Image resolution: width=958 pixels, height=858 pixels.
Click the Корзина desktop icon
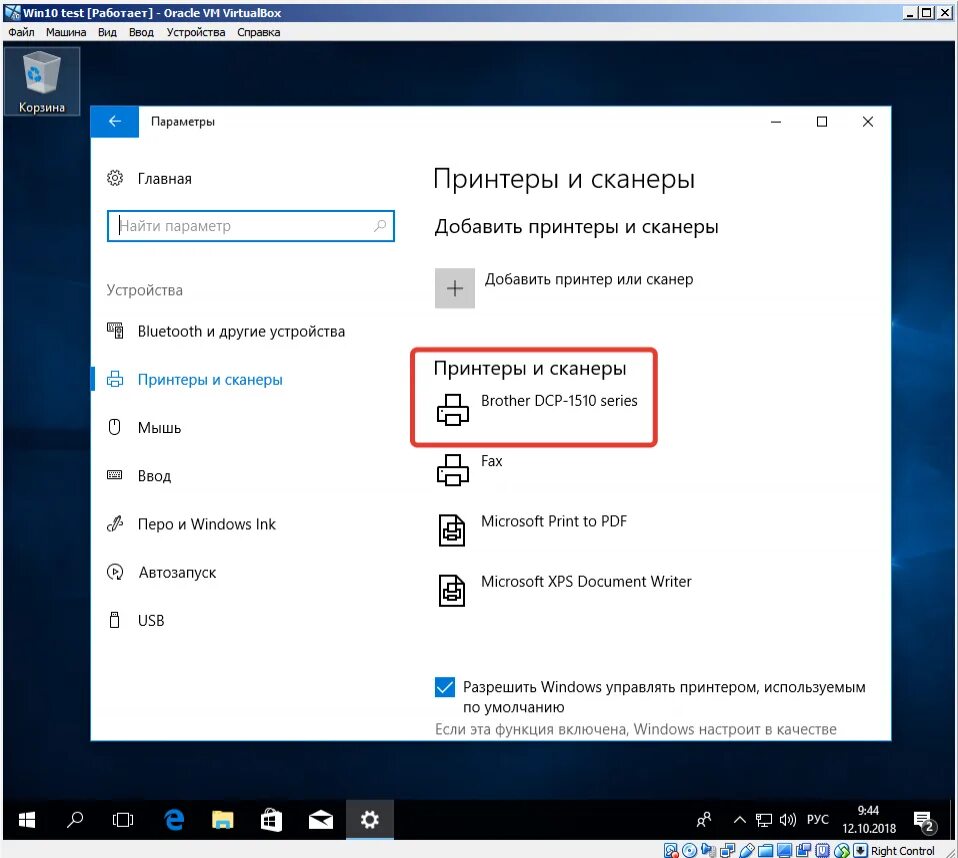point(42,82)
